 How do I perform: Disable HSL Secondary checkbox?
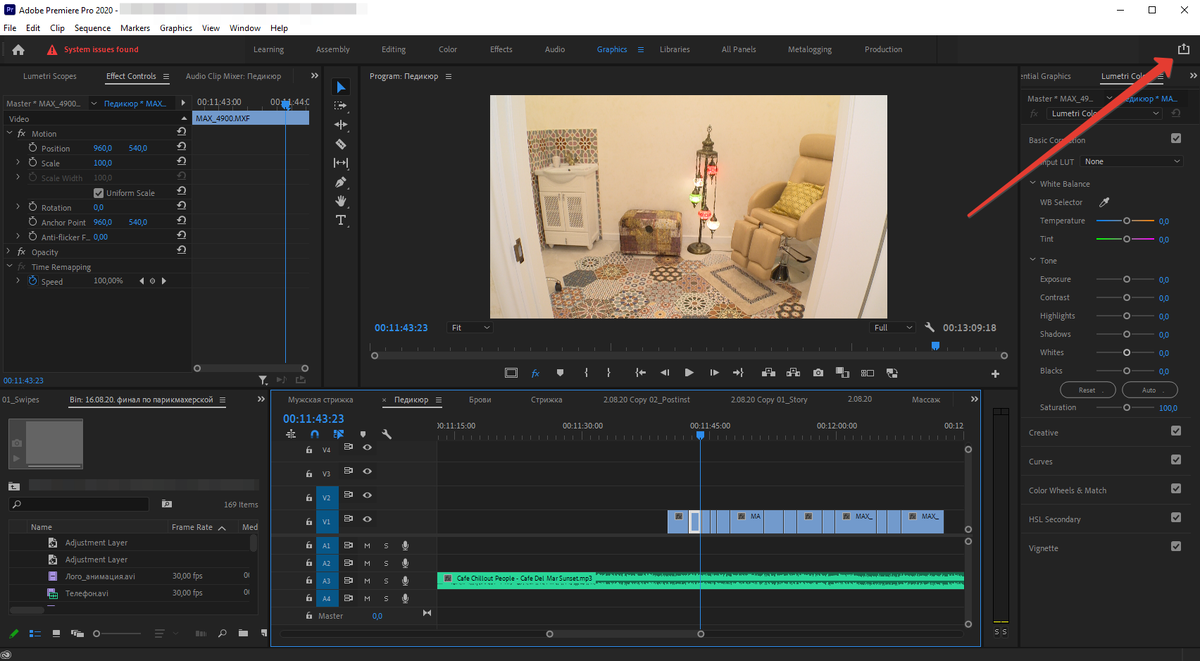1176,518
